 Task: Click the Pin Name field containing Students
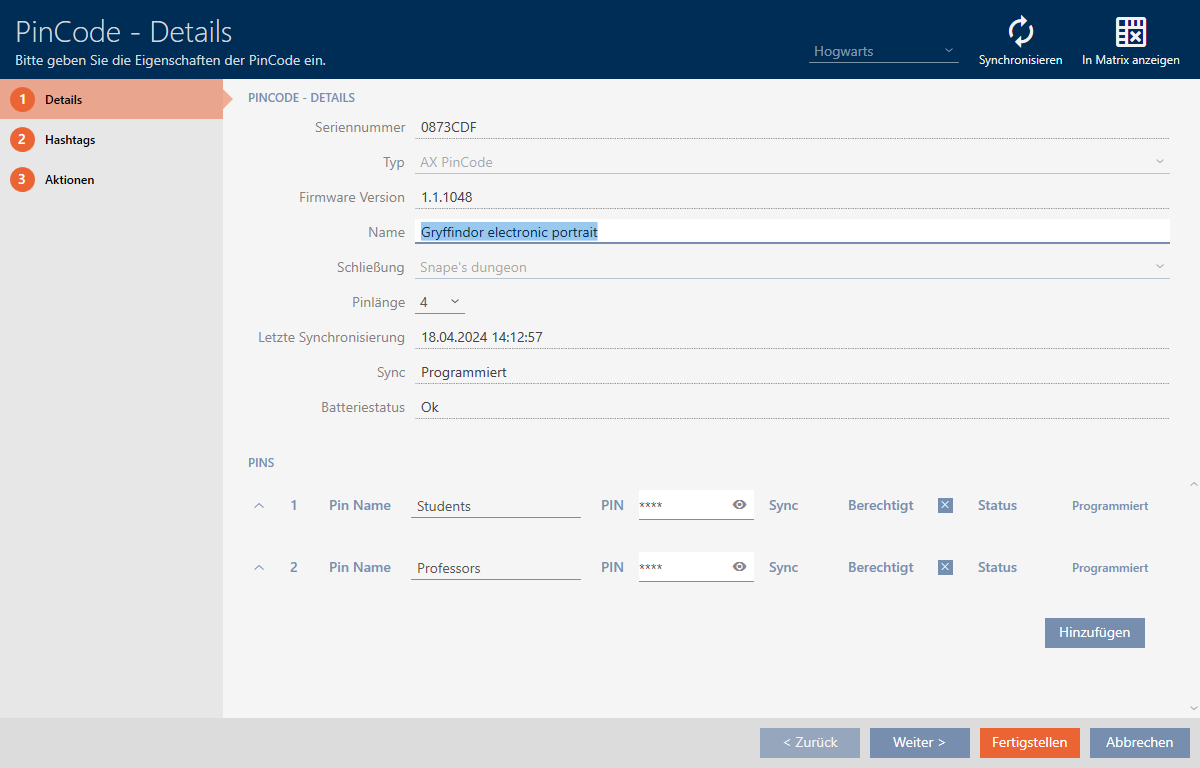(x=495, y=506)
